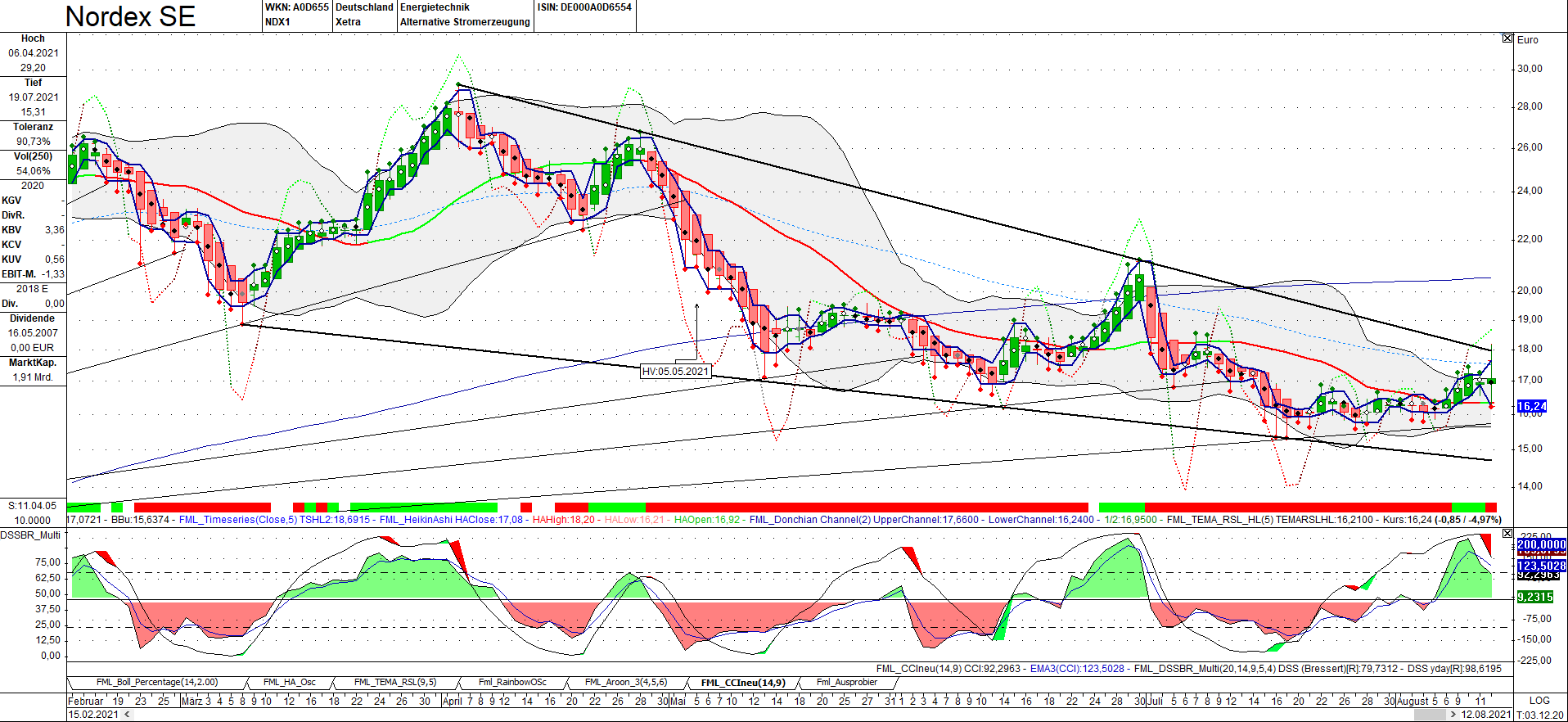Screen dimensions: 1568x722
Task: Click the Xetra exchange label
Action: pyautogui.click(x=348, y=22)
